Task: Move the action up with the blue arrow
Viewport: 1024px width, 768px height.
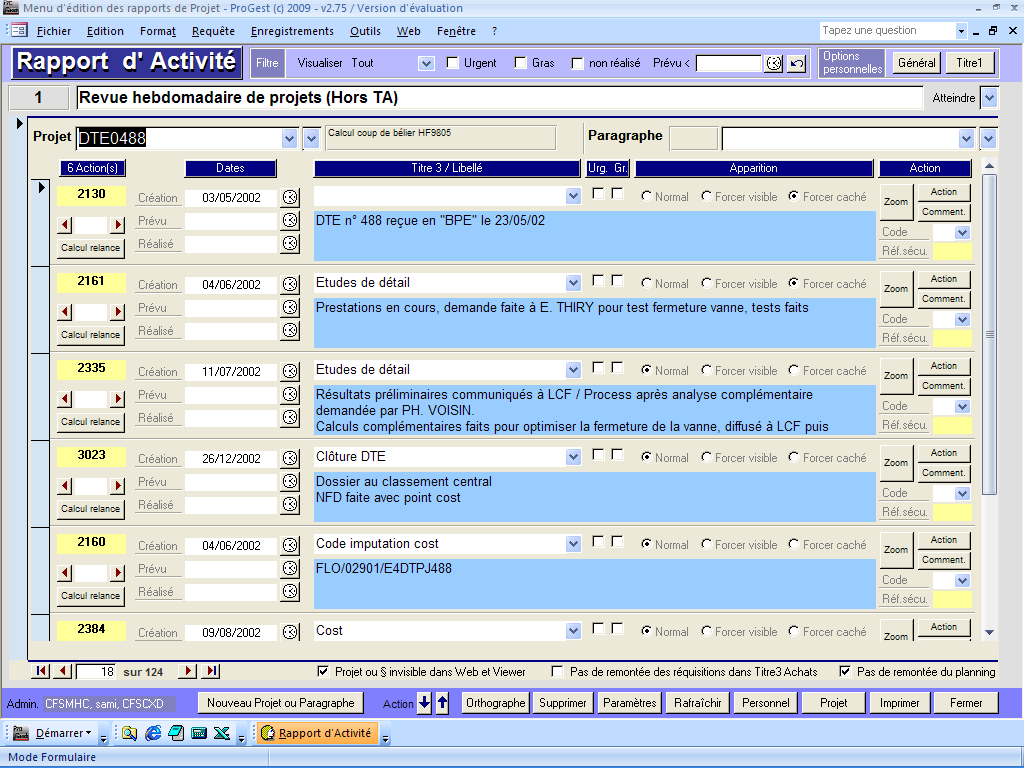Action: pyautogui.click(x=442, y=703)
